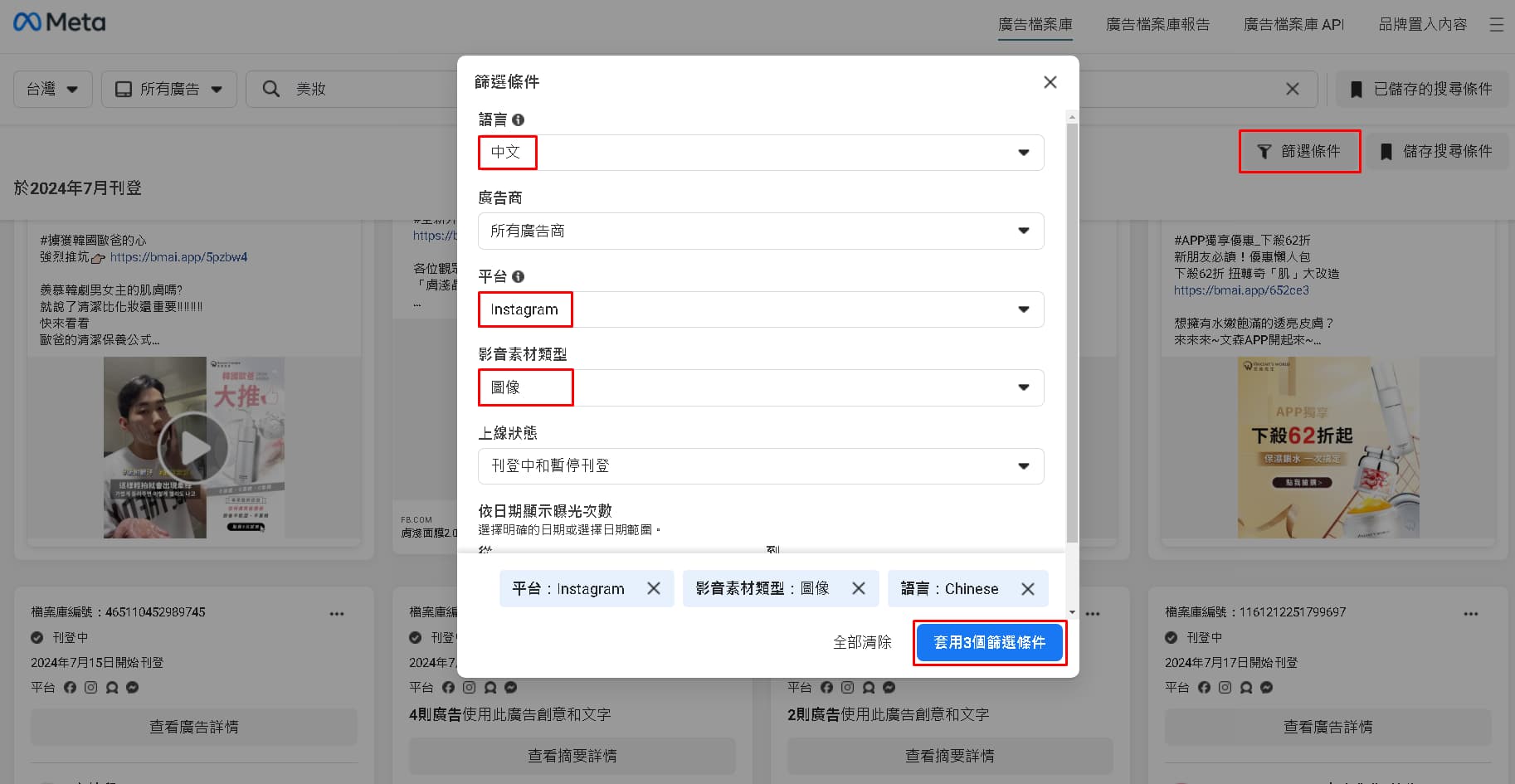
Task: Remove the 影音素材類型: 圖像 filter chip
Action: tap(859, 588)
